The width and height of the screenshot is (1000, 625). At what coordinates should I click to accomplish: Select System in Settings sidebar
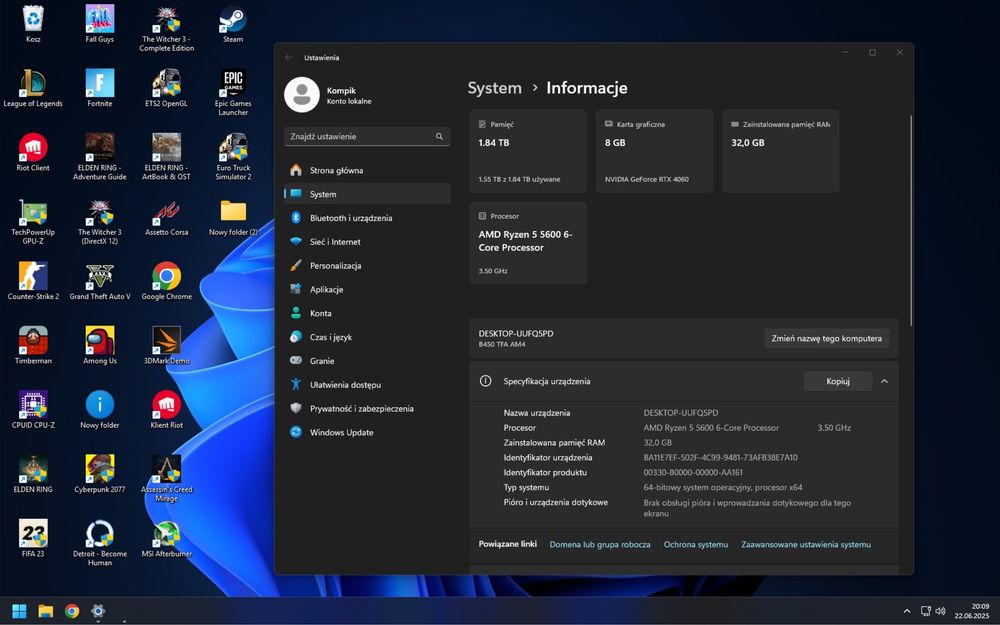pyautogui.click(x=367, y=194)
